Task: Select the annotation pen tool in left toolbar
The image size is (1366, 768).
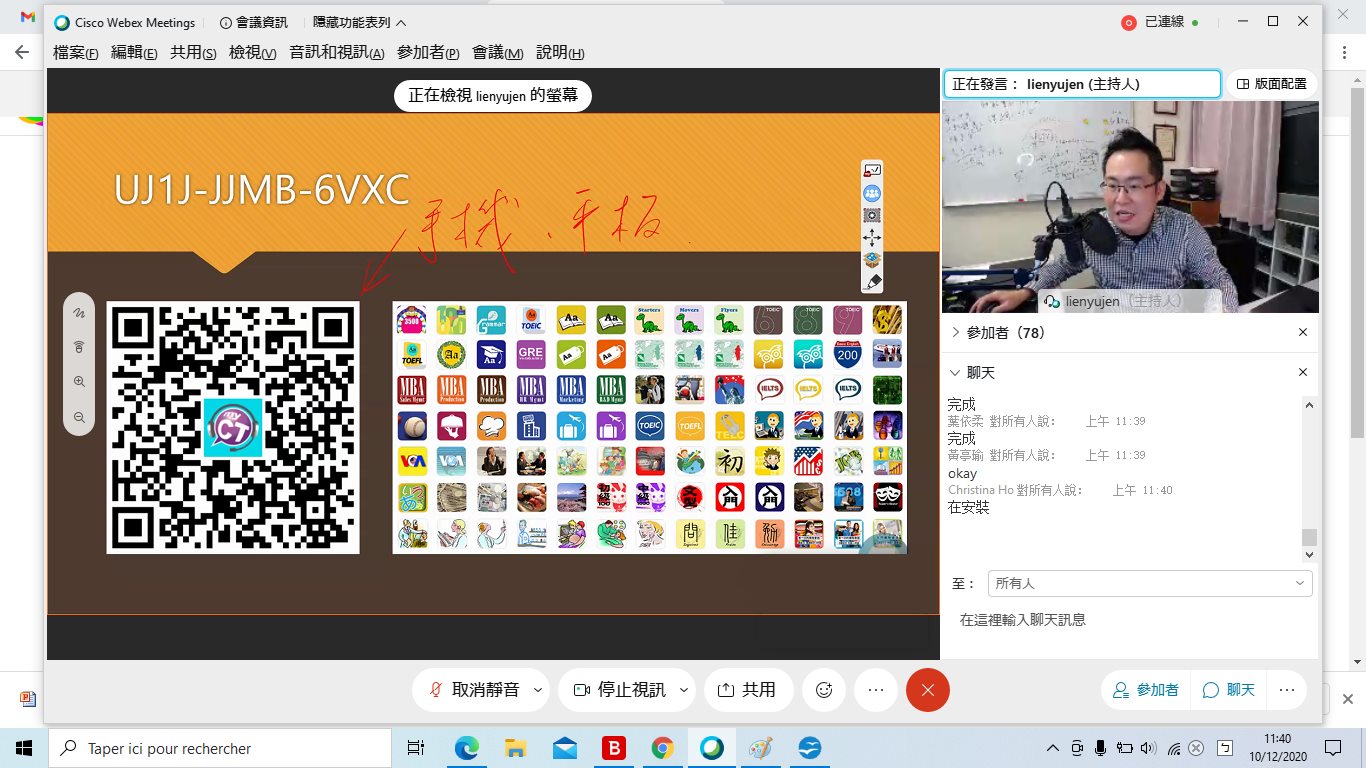Action: [x=79, y=313]
